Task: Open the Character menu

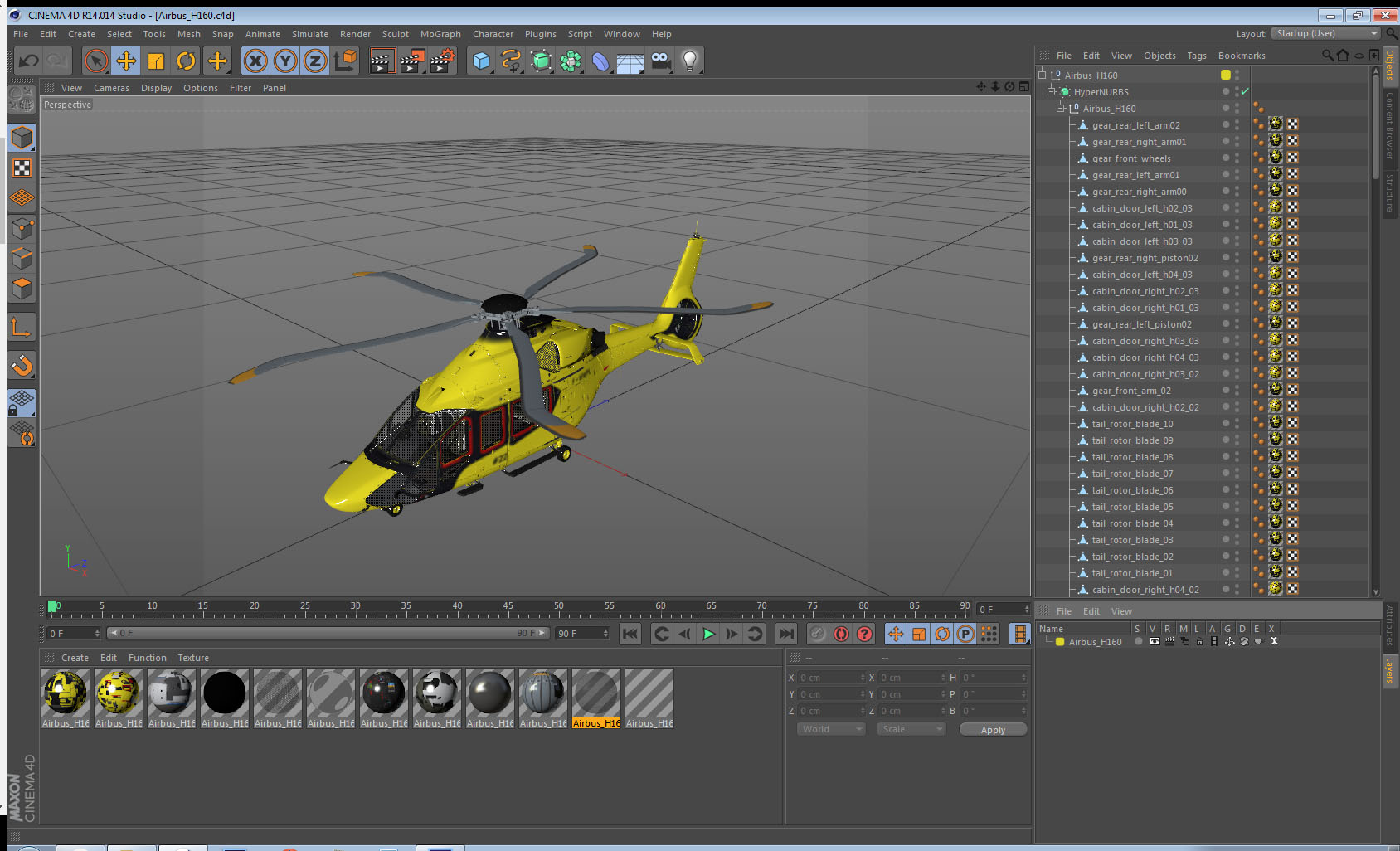Action: 493,34
